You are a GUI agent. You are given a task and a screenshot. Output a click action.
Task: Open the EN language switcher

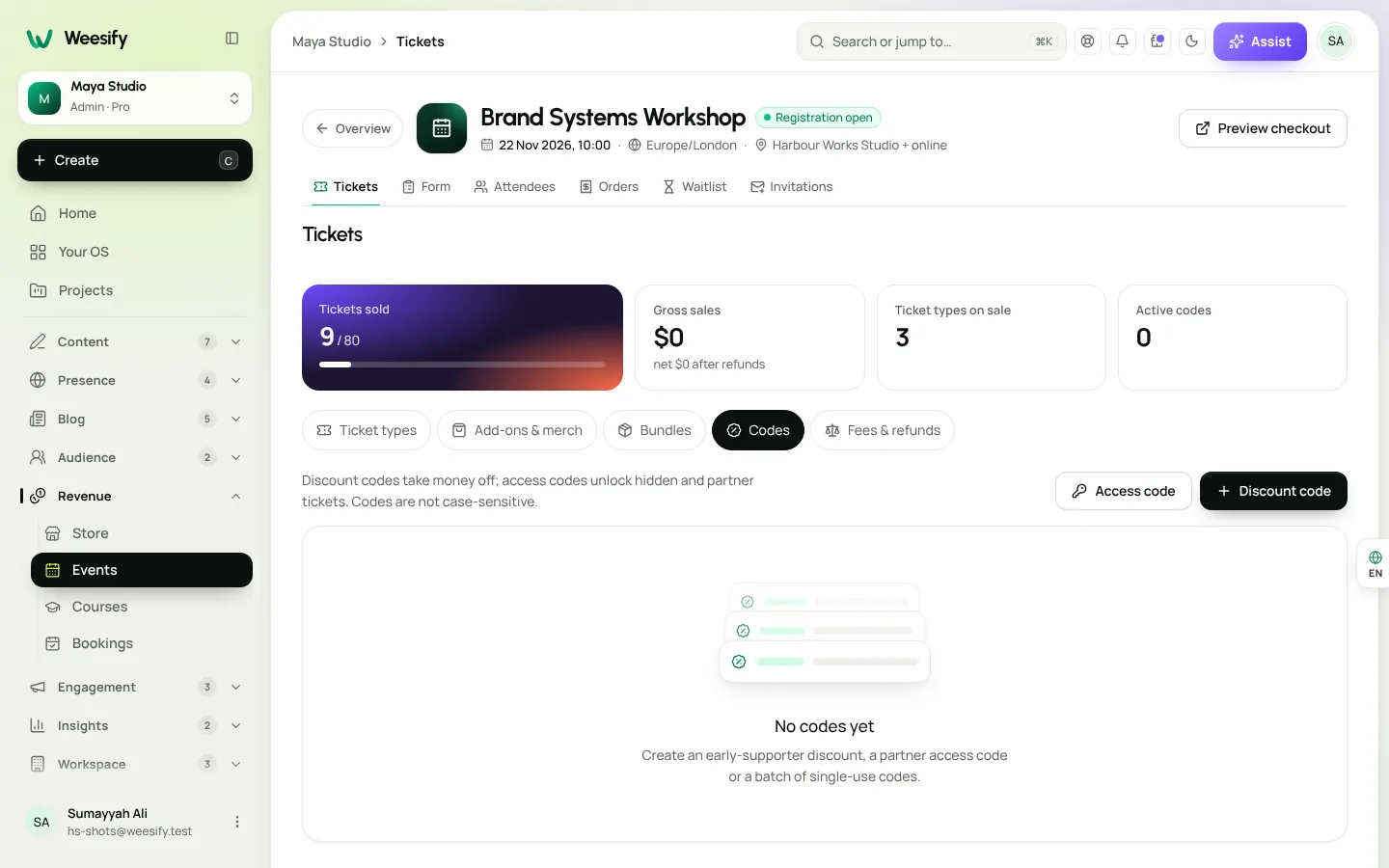1375,564
